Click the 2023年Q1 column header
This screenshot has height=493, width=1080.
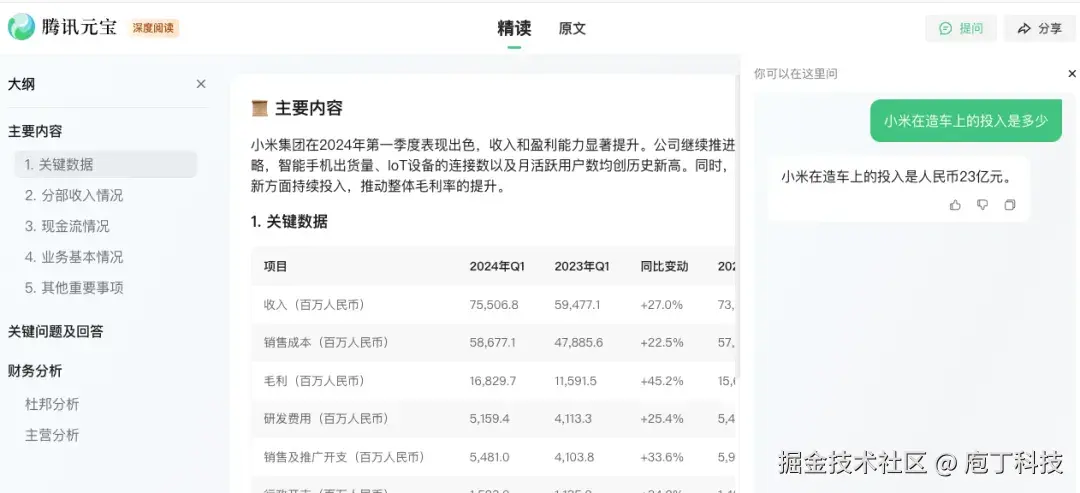(x=582, y=266)
